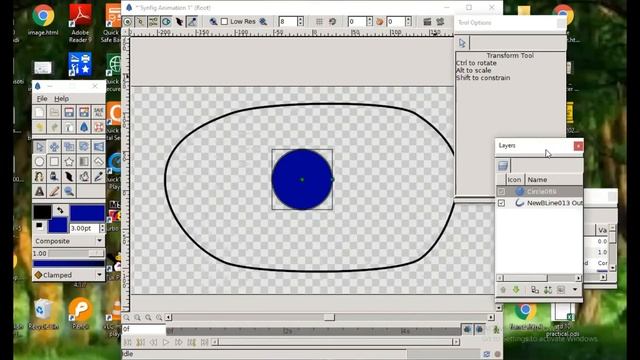Click the New file icon in toolbox
This screenshot has width=640, height=360.
[x=39, y=112]
